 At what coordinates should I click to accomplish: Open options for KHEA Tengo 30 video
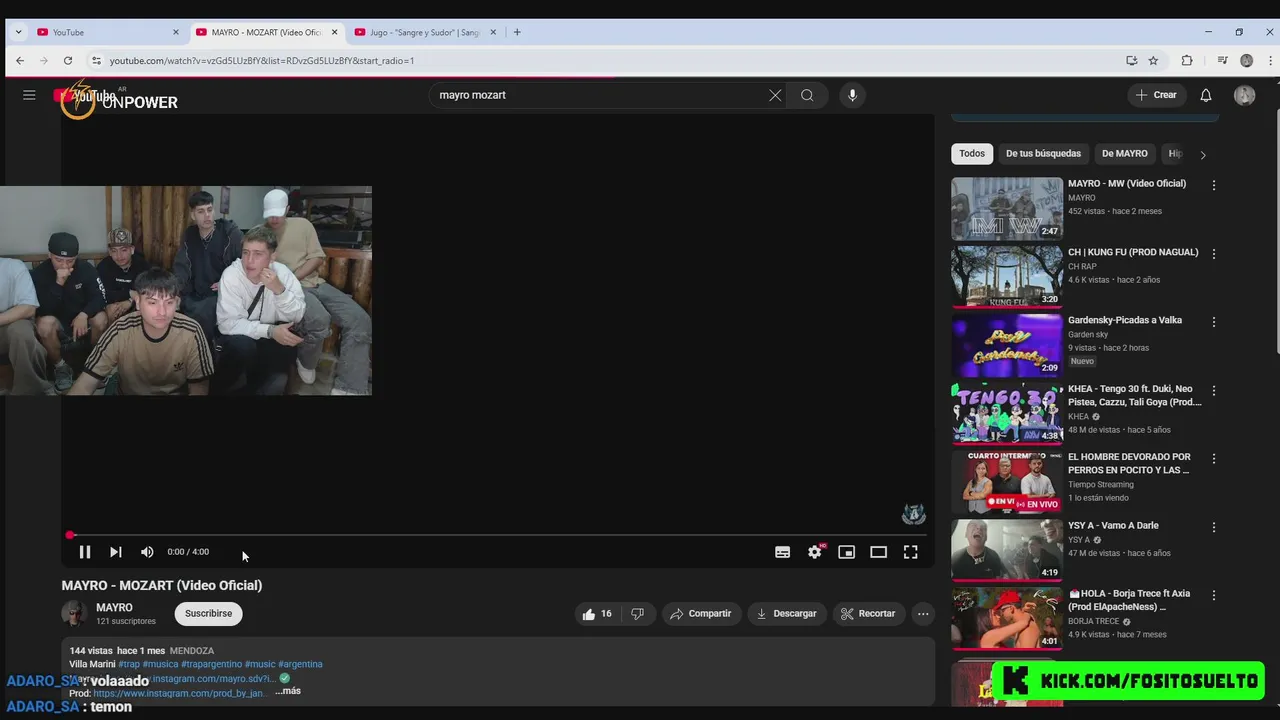coord(1214,390)
